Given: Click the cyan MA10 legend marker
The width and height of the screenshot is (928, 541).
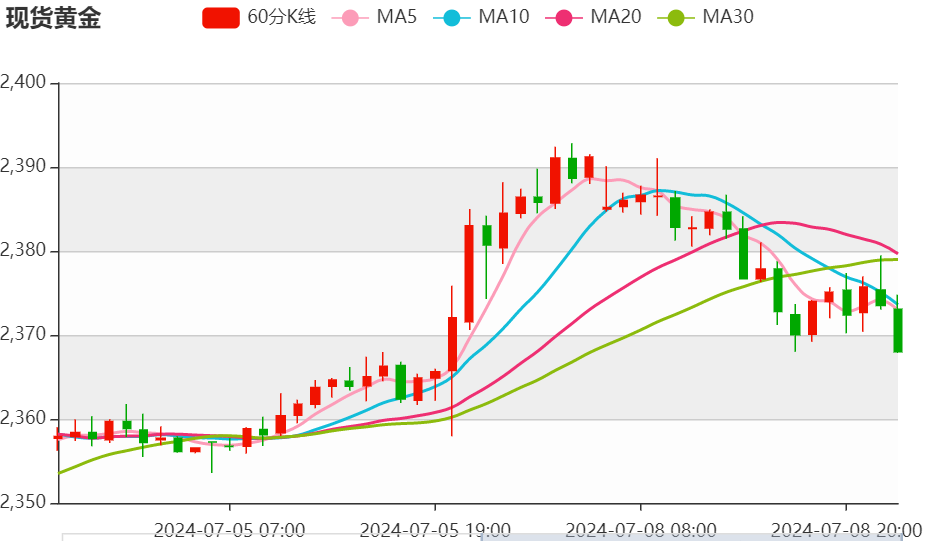Looking at the screenshot, I should click(x=452, y=18).
